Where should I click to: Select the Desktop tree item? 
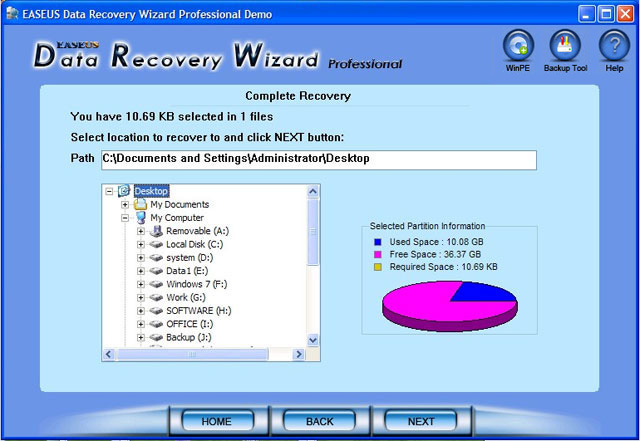(151, 191)
